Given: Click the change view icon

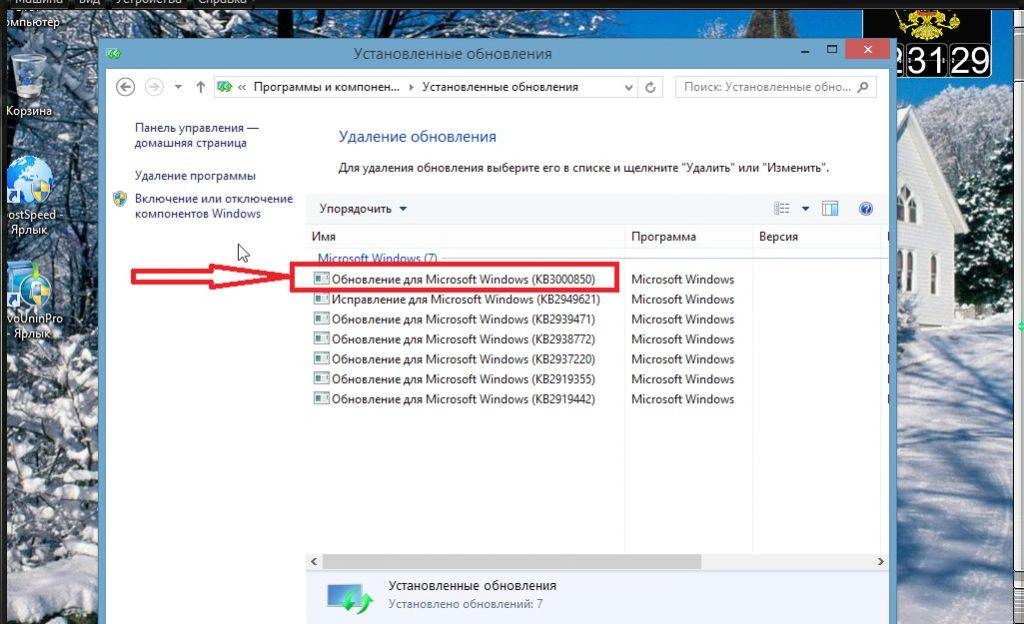Looking at the screenshot, I should pyautogui.click(x=782, y=209).
